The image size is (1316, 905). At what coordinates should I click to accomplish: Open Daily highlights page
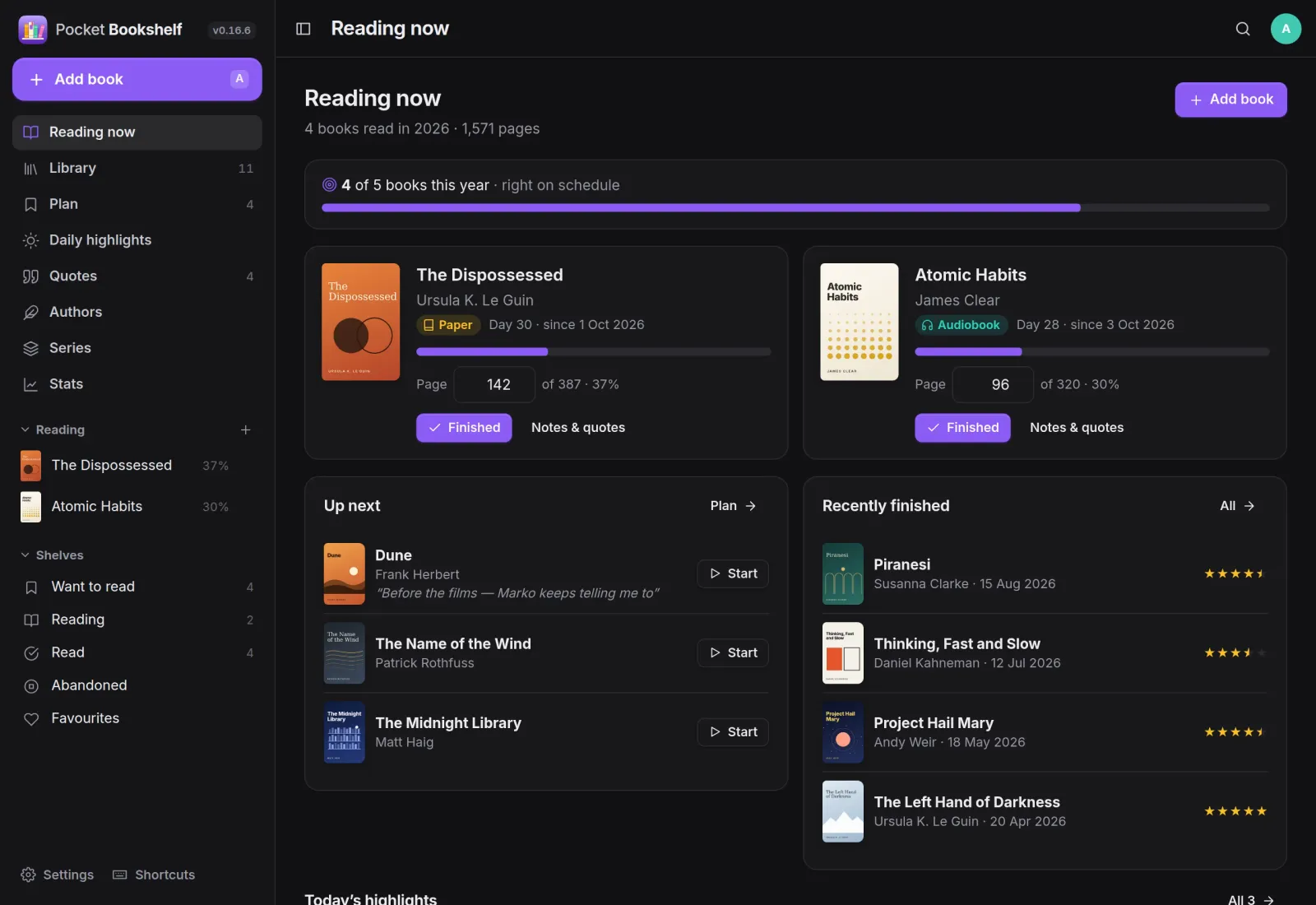click(x=137, y=240)
